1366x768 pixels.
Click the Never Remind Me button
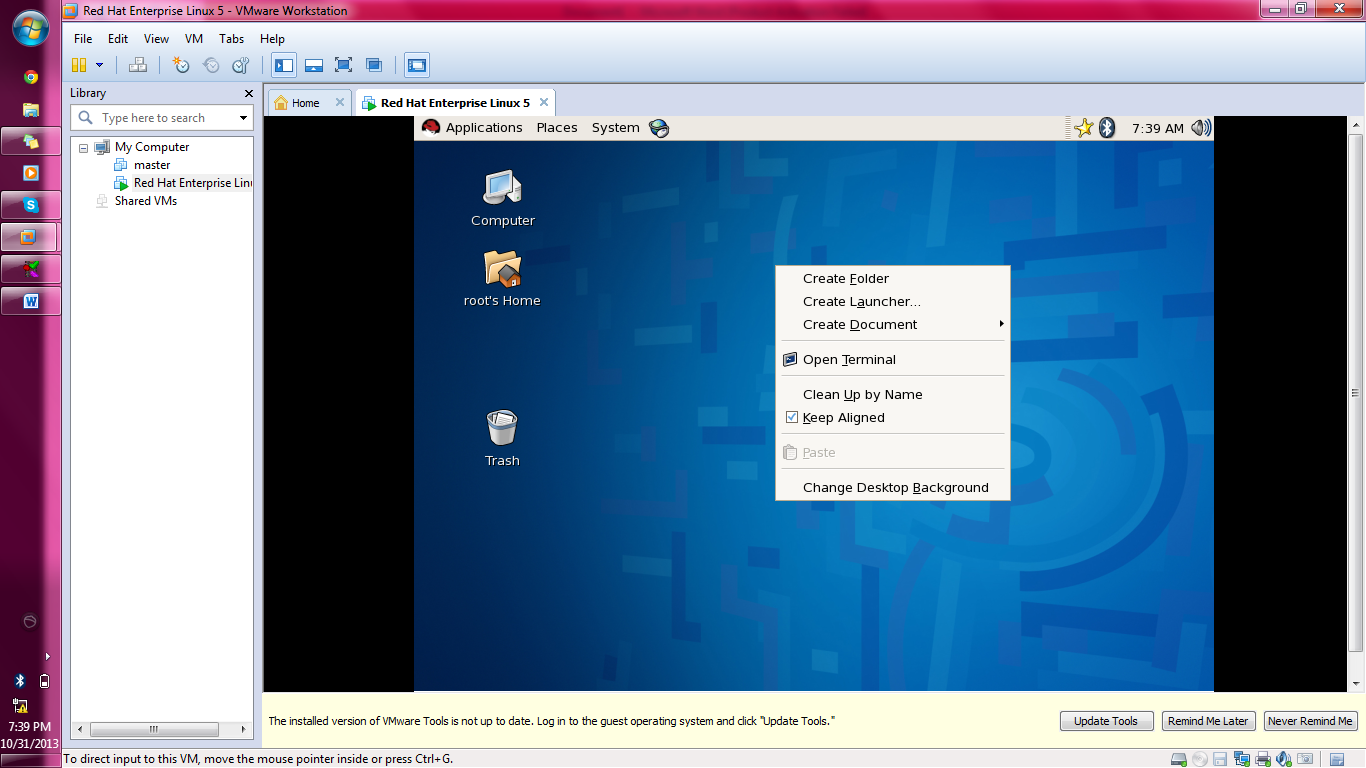(1310, 721)
